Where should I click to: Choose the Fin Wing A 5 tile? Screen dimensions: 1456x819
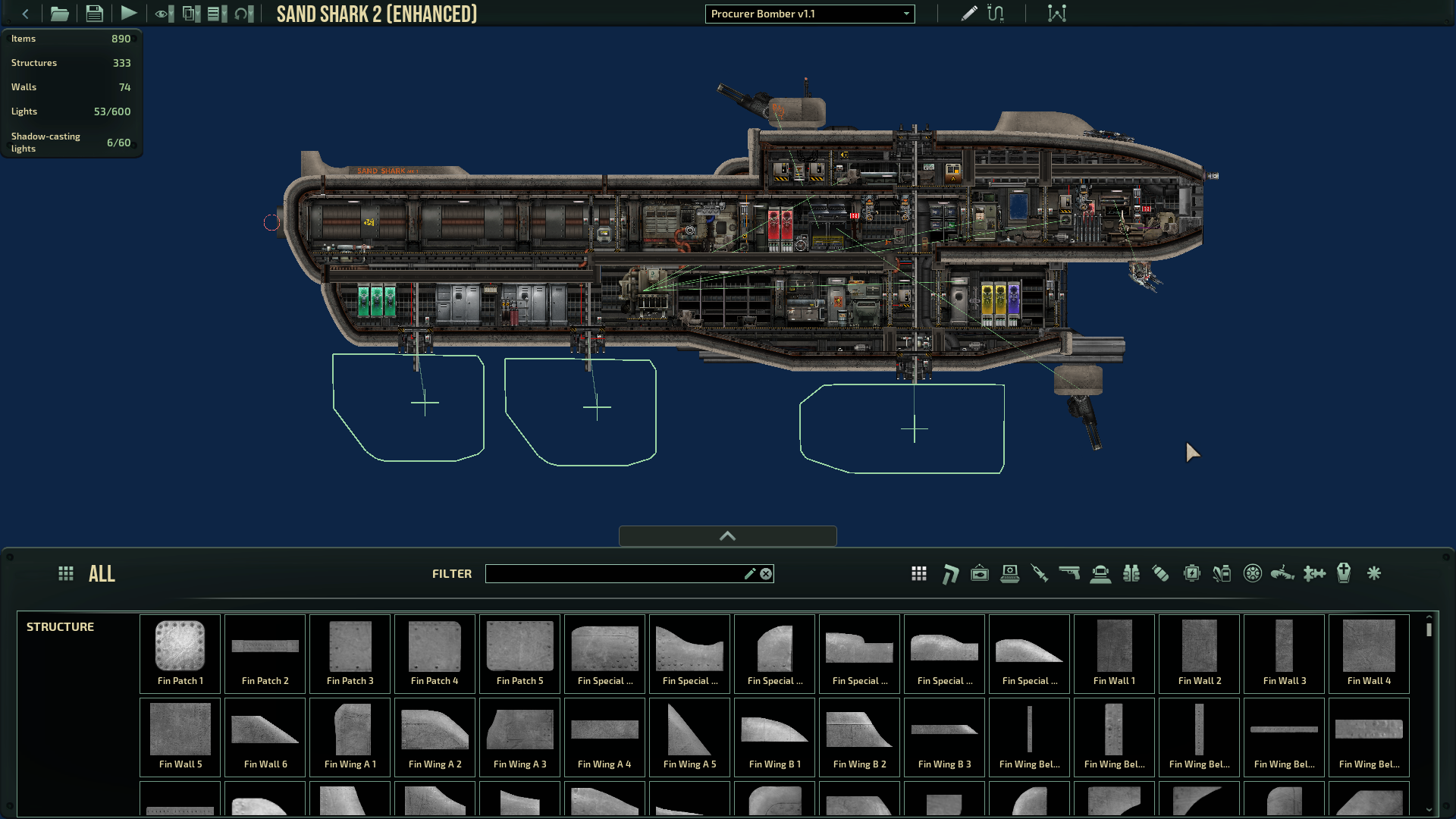[x=690, y=737]
